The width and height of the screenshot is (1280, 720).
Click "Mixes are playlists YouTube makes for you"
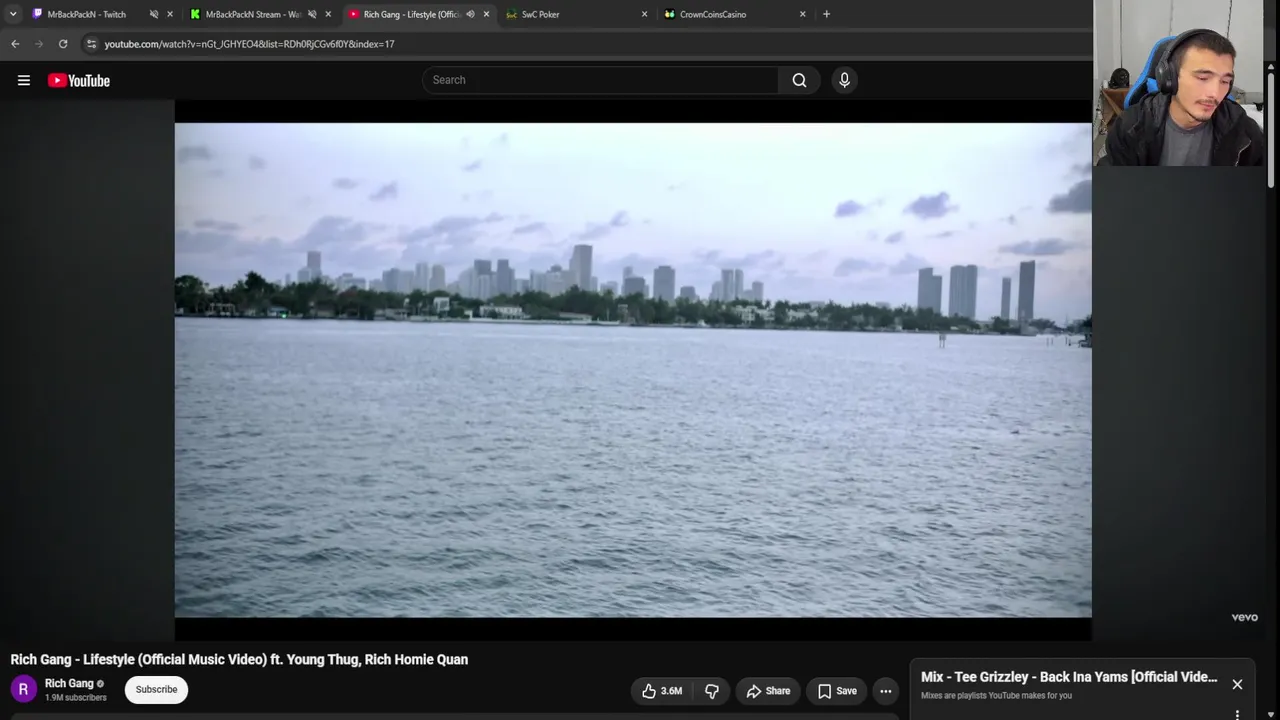(996, 696)
